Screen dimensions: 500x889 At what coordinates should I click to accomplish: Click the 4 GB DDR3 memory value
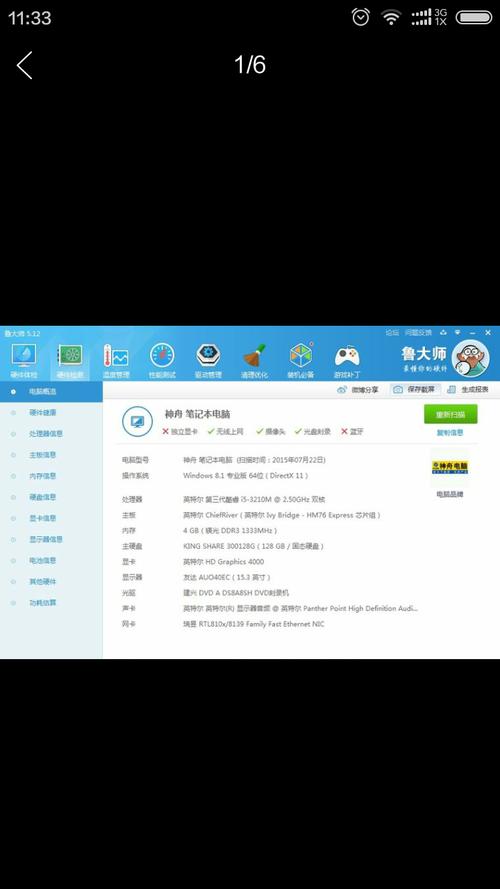(x=230, y=531)
